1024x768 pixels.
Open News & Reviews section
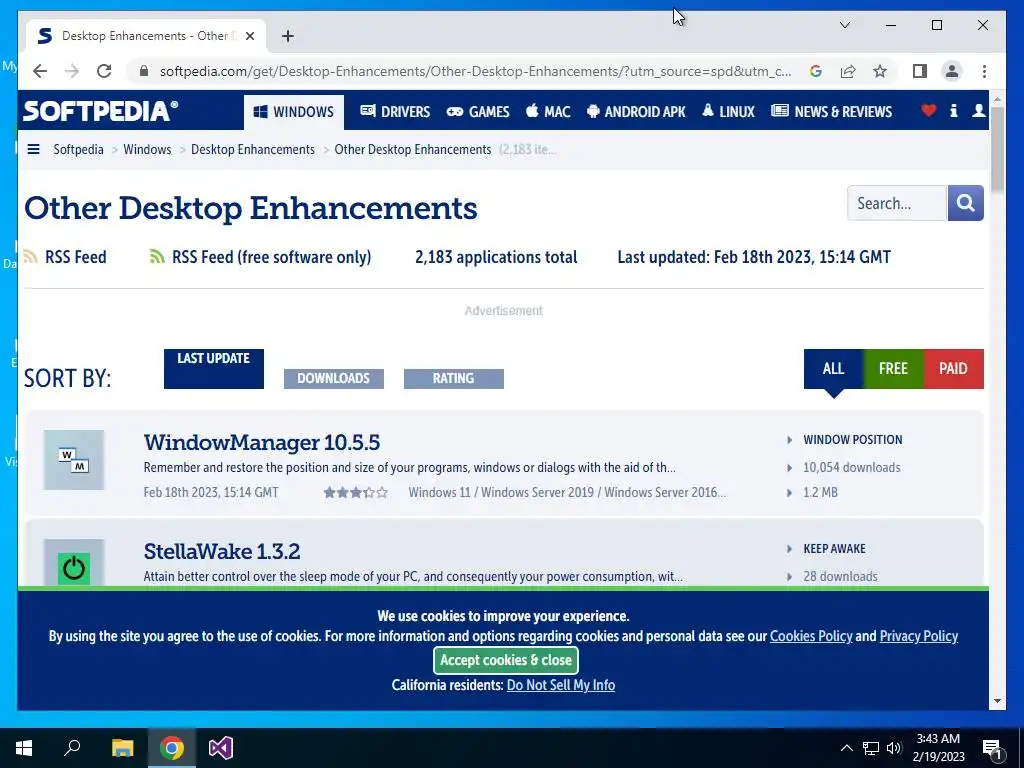click(x=831, y=112)
